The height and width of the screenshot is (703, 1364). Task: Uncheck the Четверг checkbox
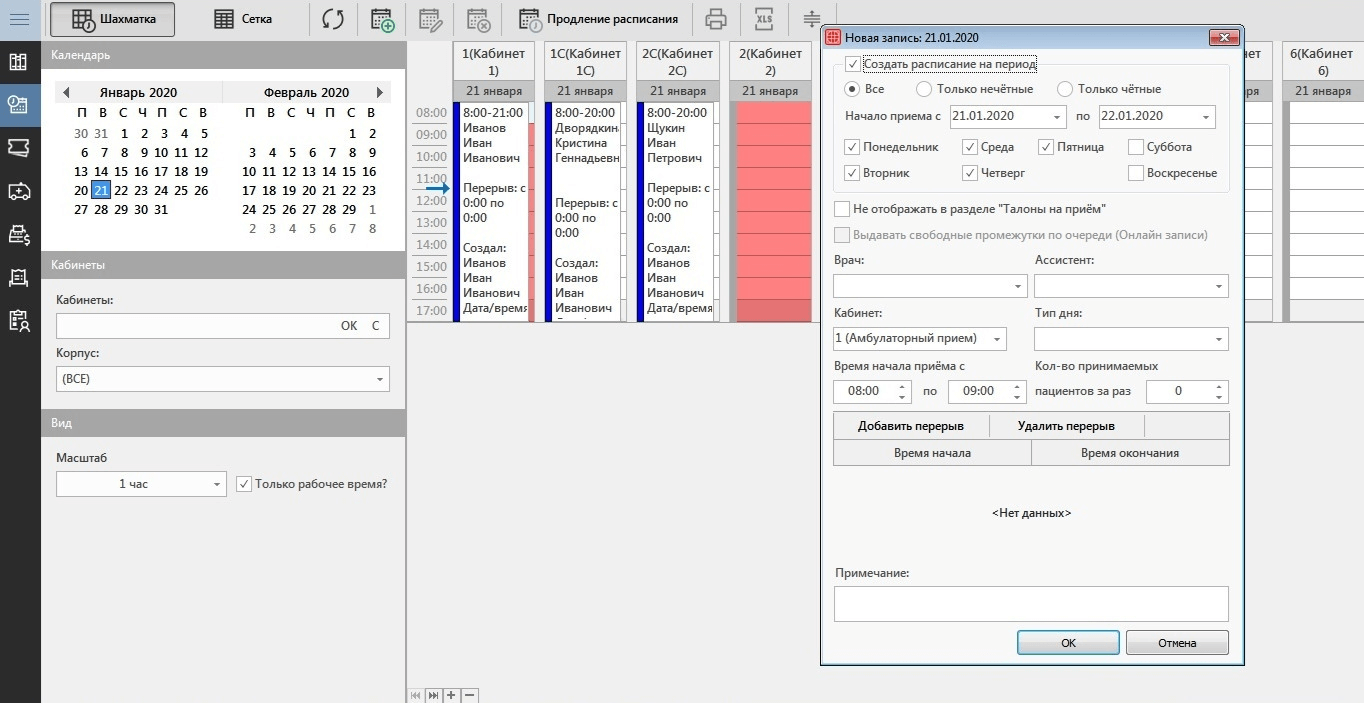tap(970, 173)
